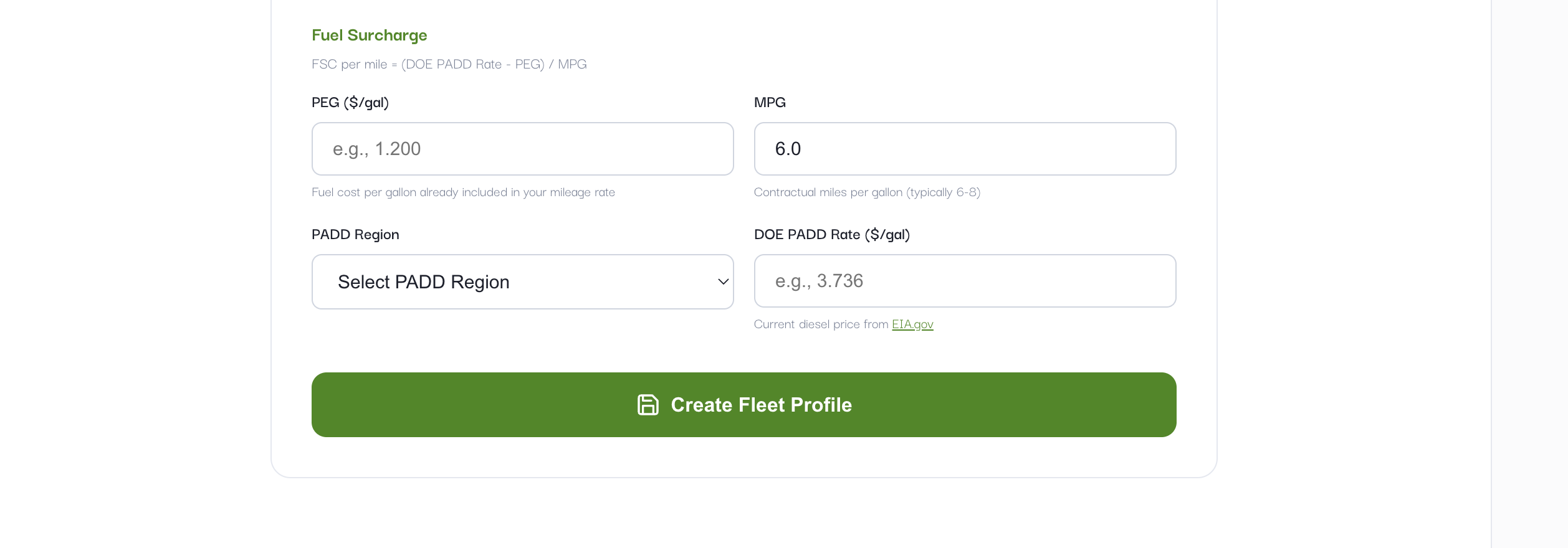Viewport: 1568px width, 548px height.
Task: Open the Select PADD Region dropdown
Action: [x=522, y=281]
